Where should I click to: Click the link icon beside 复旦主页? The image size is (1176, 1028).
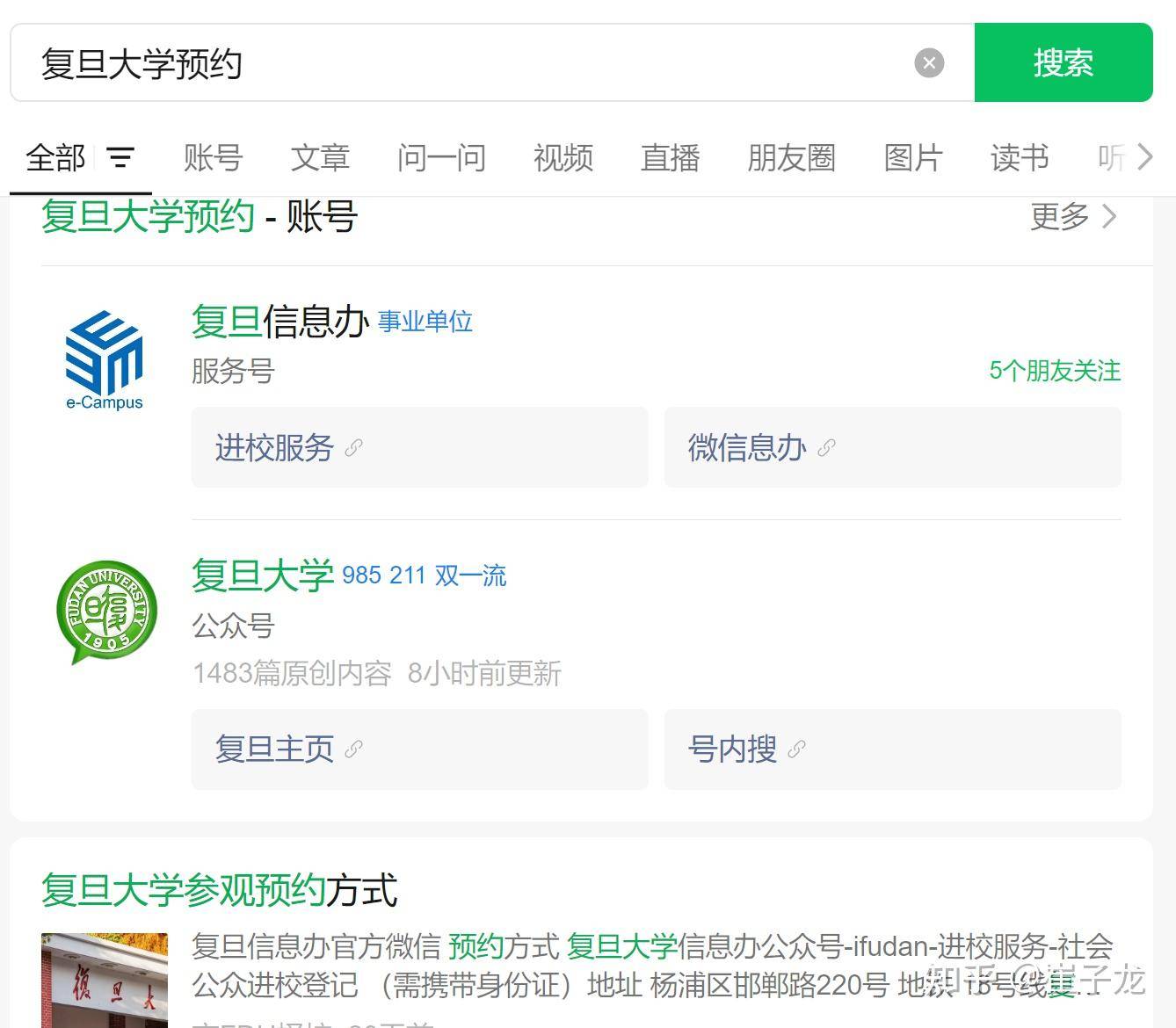coord(354,749)
